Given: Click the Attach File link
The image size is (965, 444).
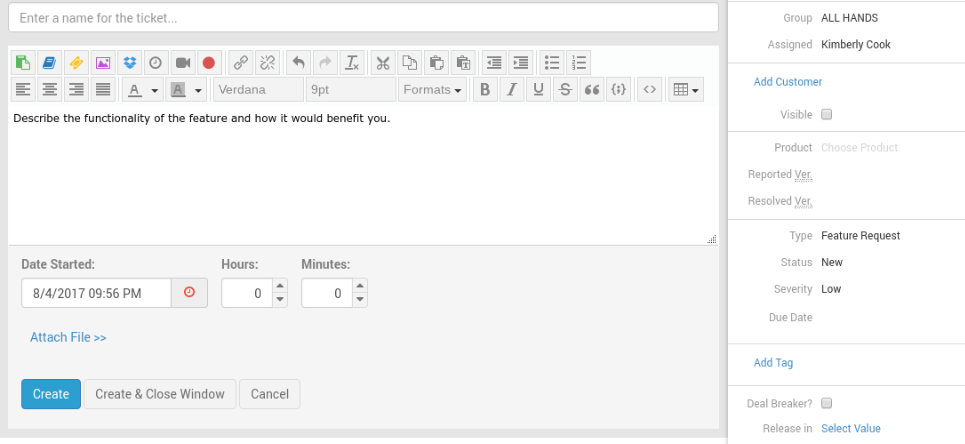Looking at the screenshot, I should tap(68, 337).
